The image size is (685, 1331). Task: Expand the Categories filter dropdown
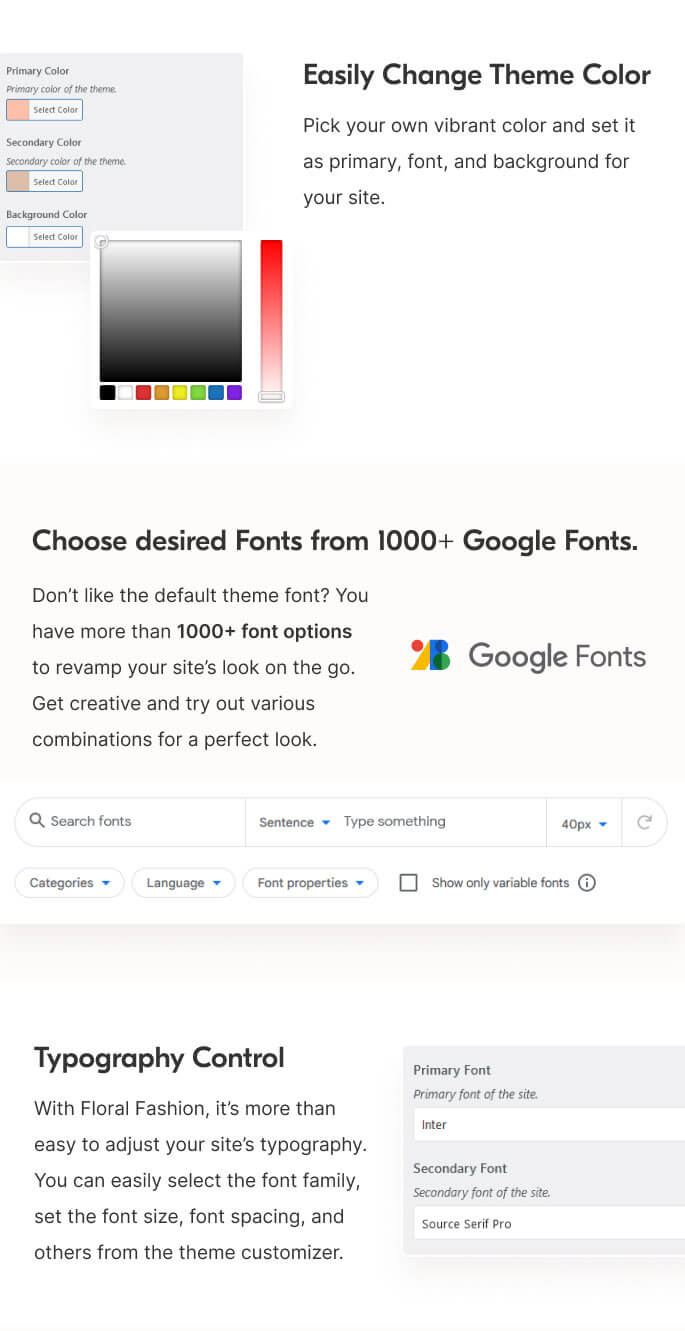coord(69,883)
